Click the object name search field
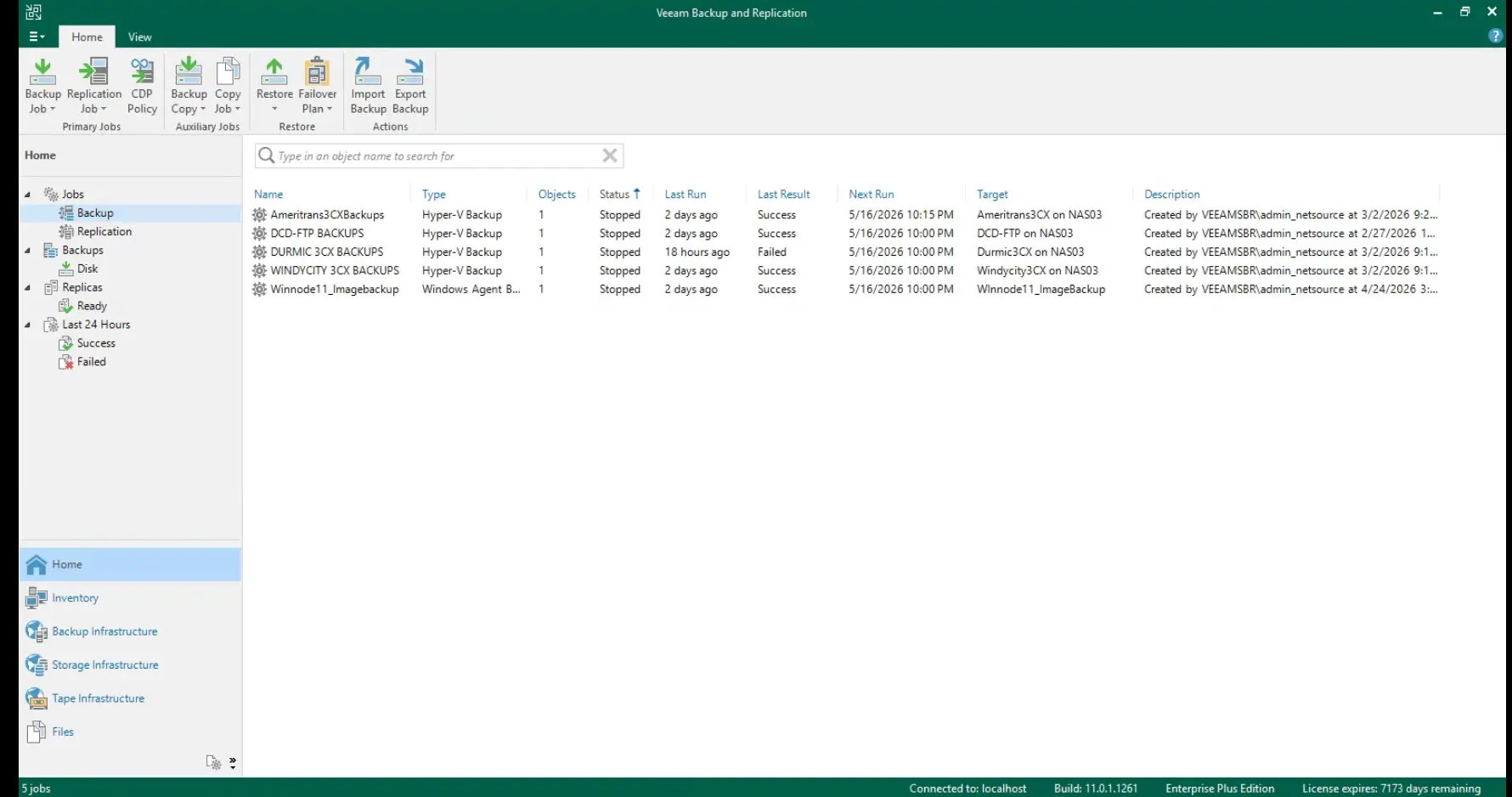This screenshot has width=1512, height=797. [x=437, y=156]
